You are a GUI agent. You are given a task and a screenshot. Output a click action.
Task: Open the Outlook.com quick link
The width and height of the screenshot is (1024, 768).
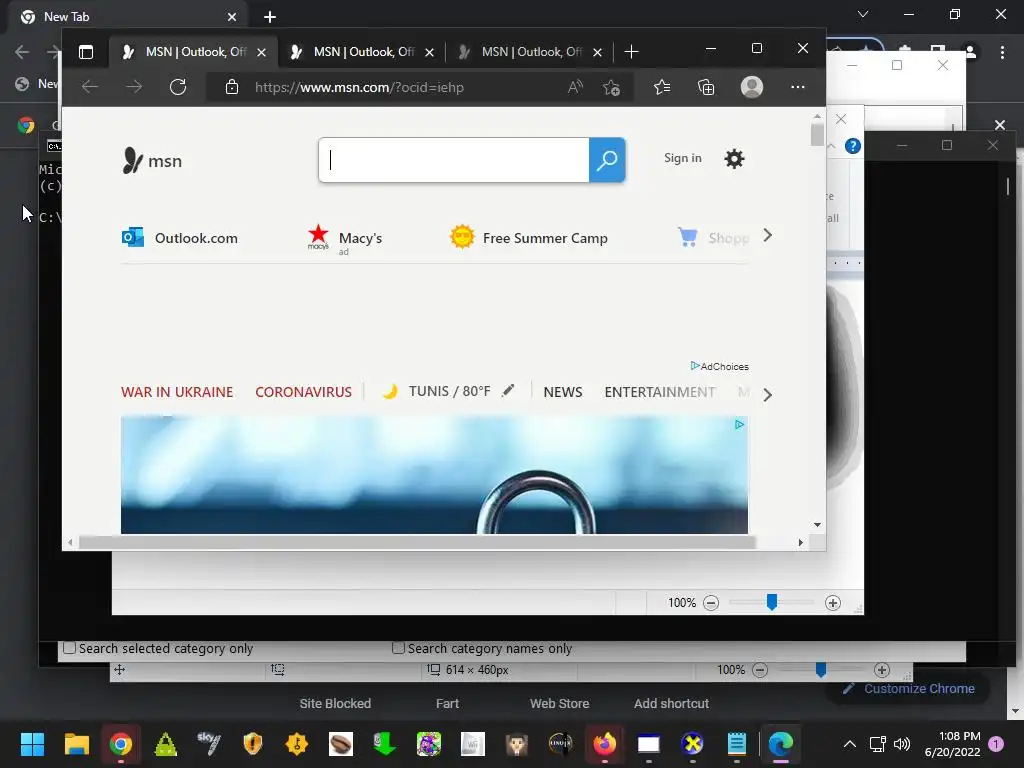coord(180,238)
